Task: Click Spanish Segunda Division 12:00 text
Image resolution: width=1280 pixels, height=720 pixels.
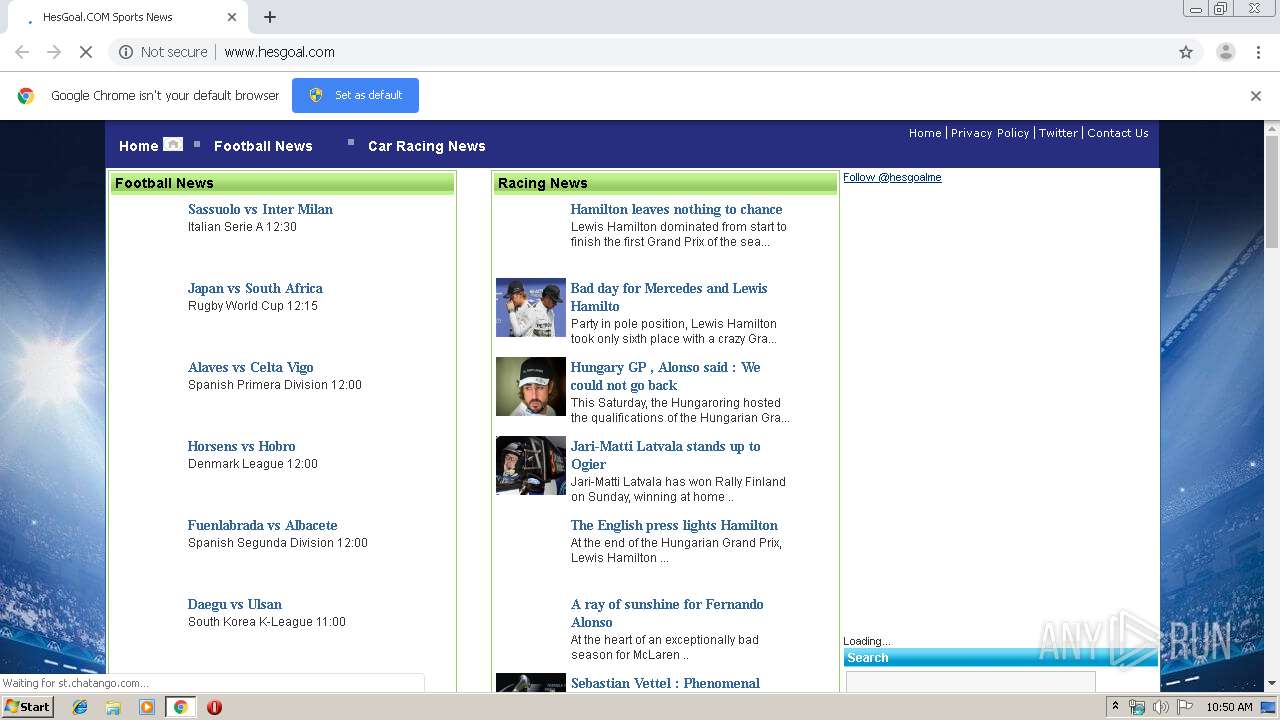Action: [x=278, y=543]
